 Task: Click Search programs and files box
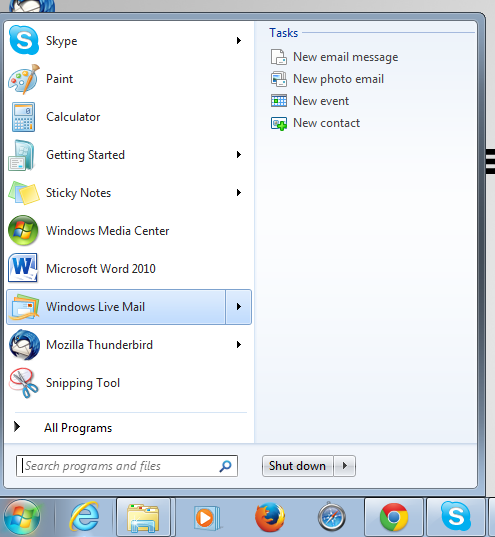[x=127, y=466]
